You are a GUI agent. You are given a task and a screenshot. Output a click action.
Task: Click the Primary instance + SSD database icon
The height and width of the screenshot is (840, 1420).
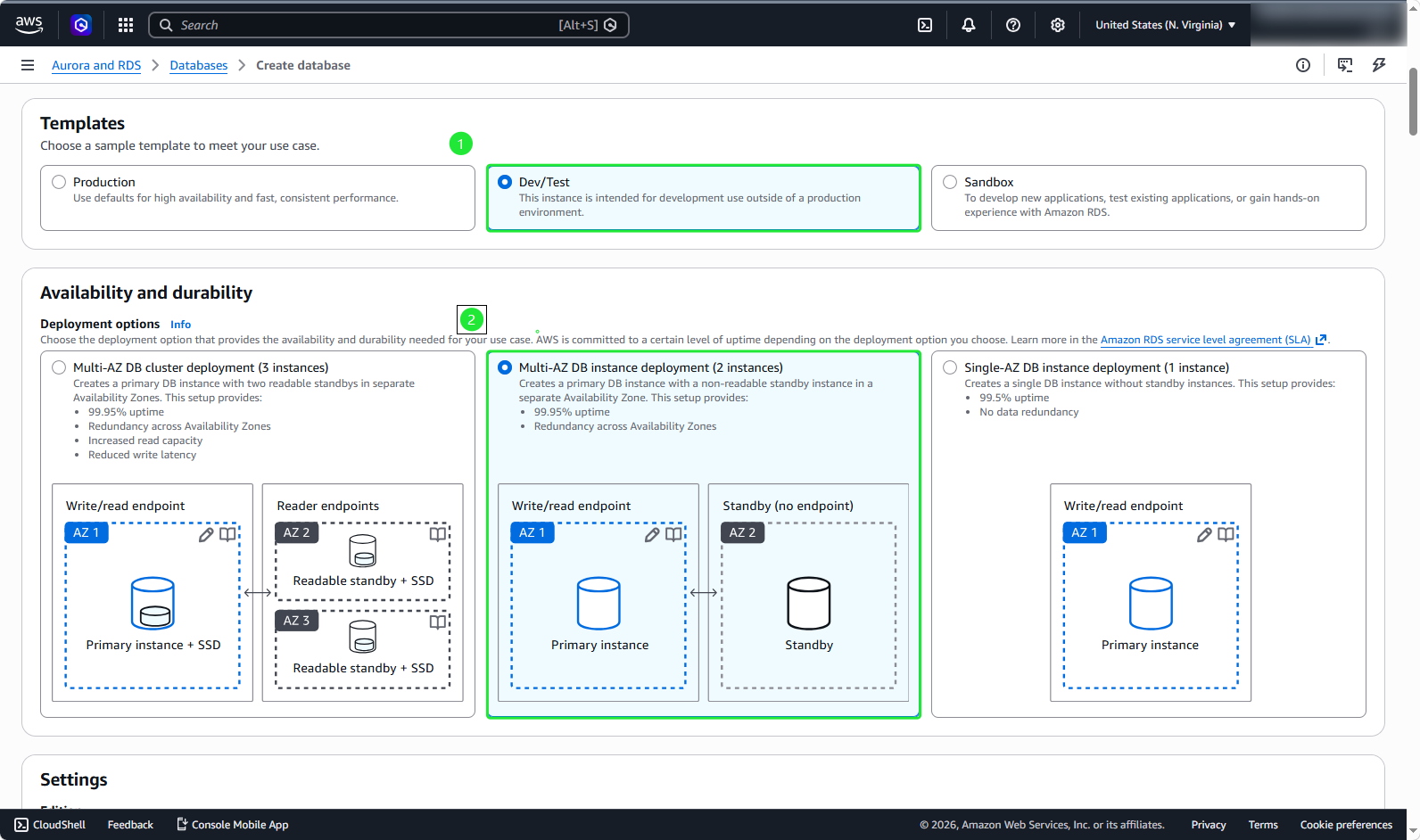pos(153,604)
